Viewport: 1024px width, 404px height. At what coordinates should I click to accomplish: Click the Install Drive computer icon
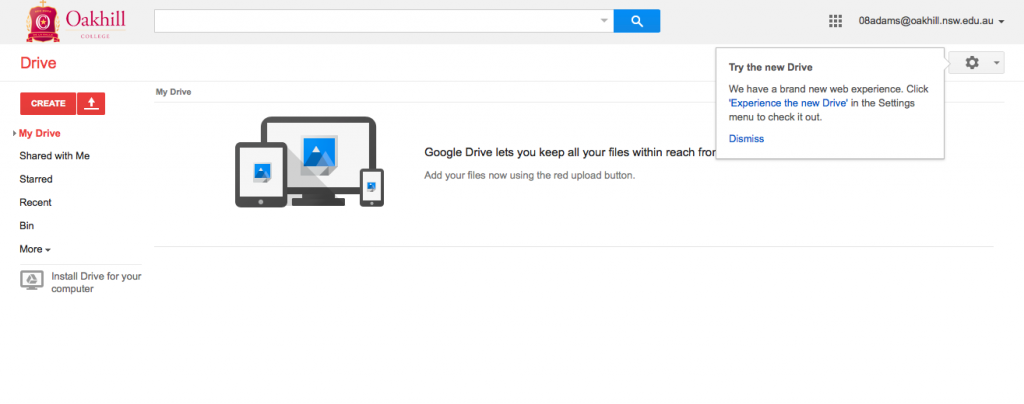point(32,280)
